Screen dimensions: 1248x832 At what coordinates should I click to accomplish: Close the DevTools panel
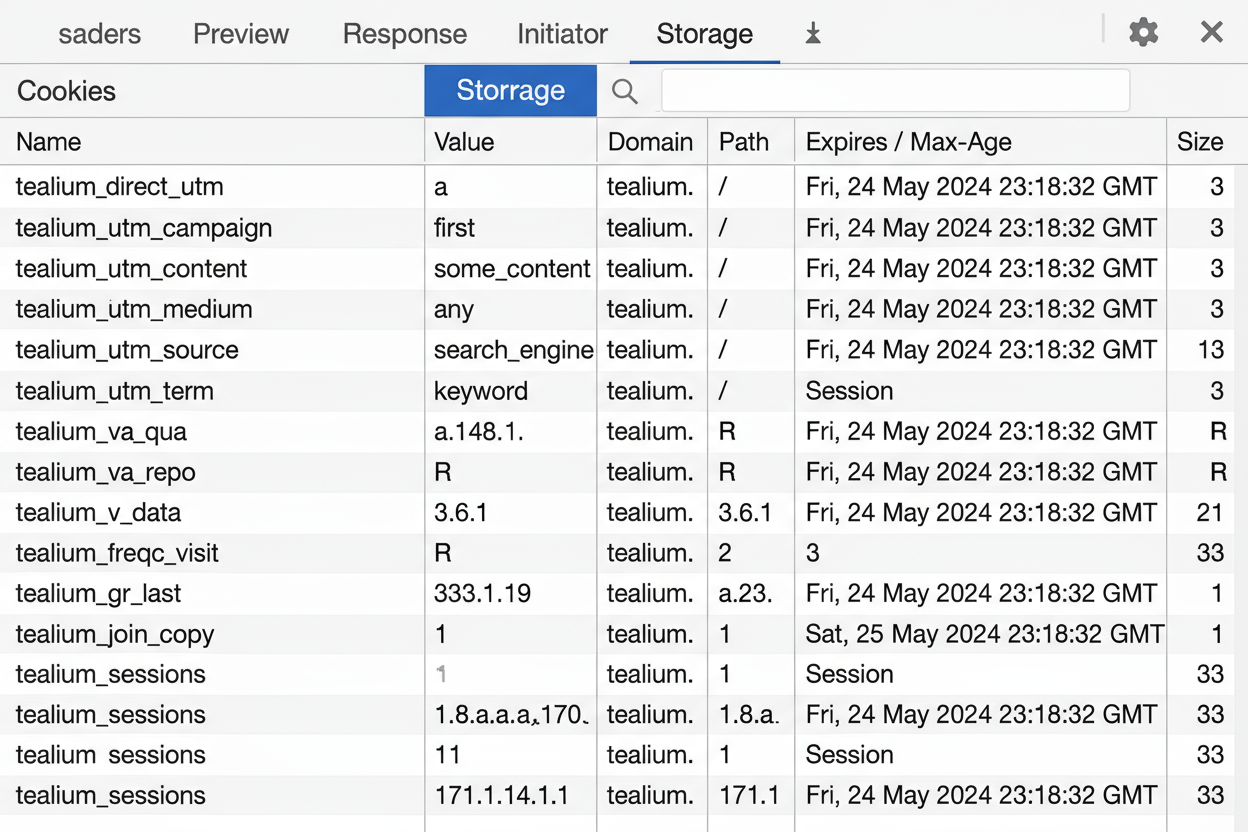click(1211, 33)
